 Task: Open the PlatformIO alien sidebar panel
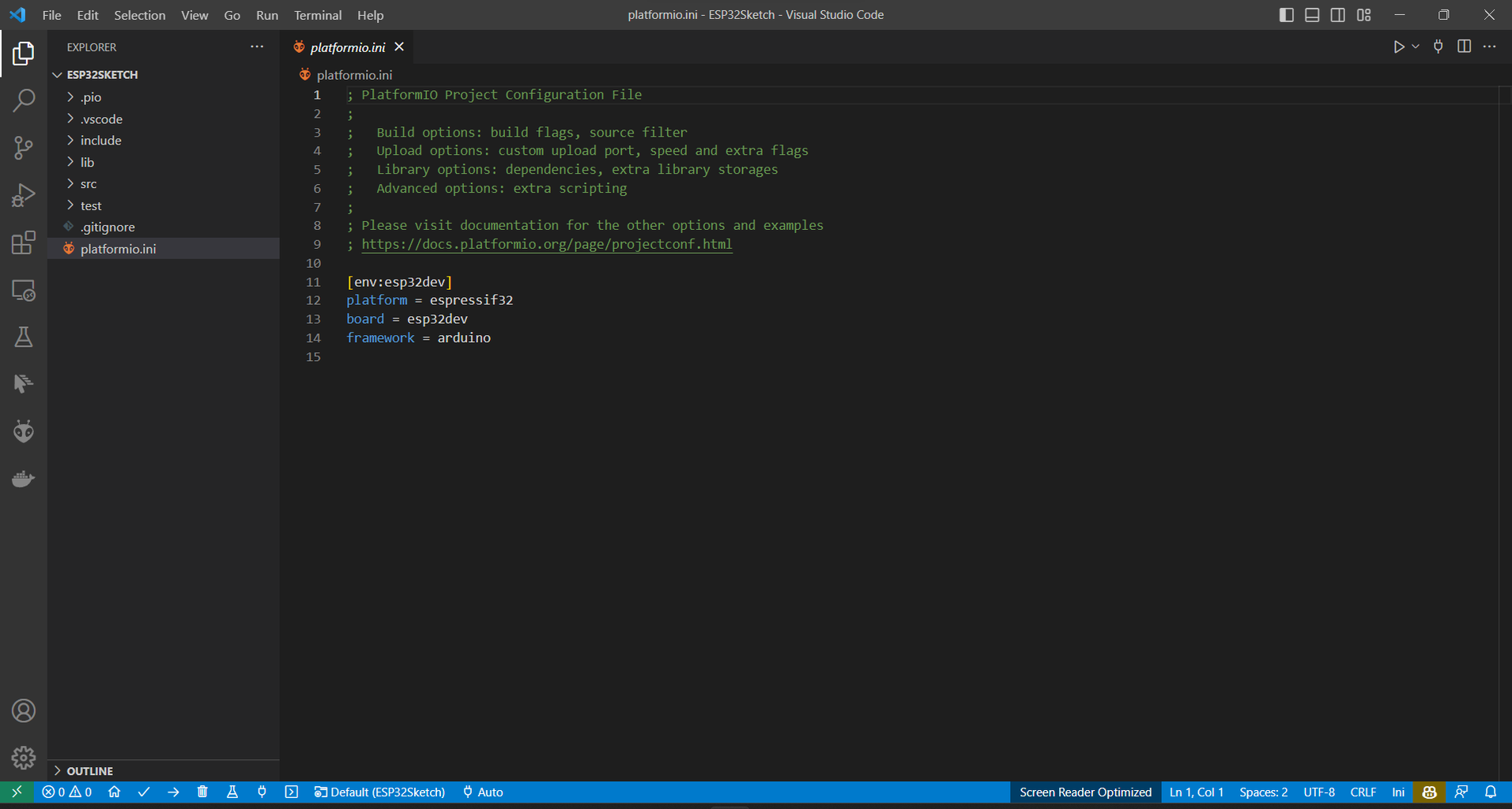24,431
